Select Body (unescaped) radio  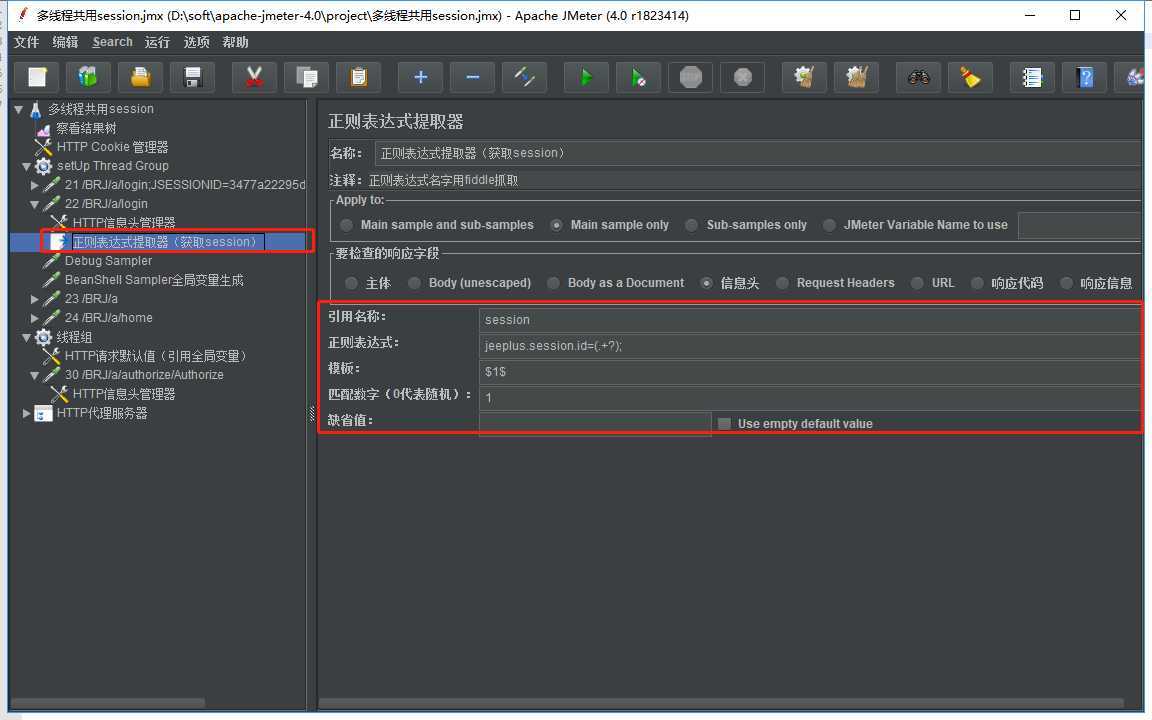point(414,283)
